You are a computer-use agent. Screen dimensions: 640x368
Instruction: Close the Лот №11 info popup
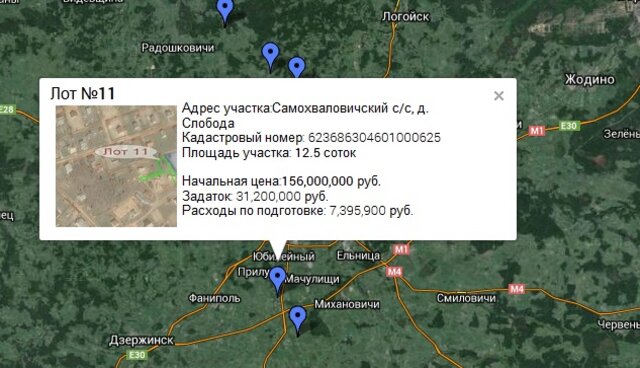coord(498,96)
